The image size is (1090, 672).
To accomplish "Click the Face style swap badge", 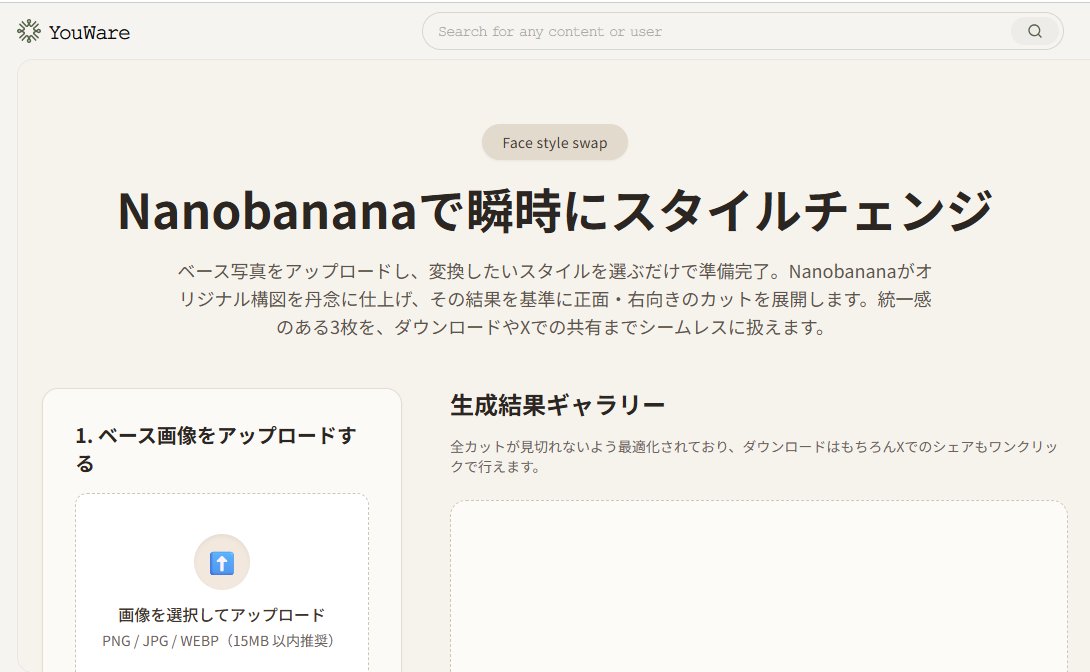I will point(555,143).
